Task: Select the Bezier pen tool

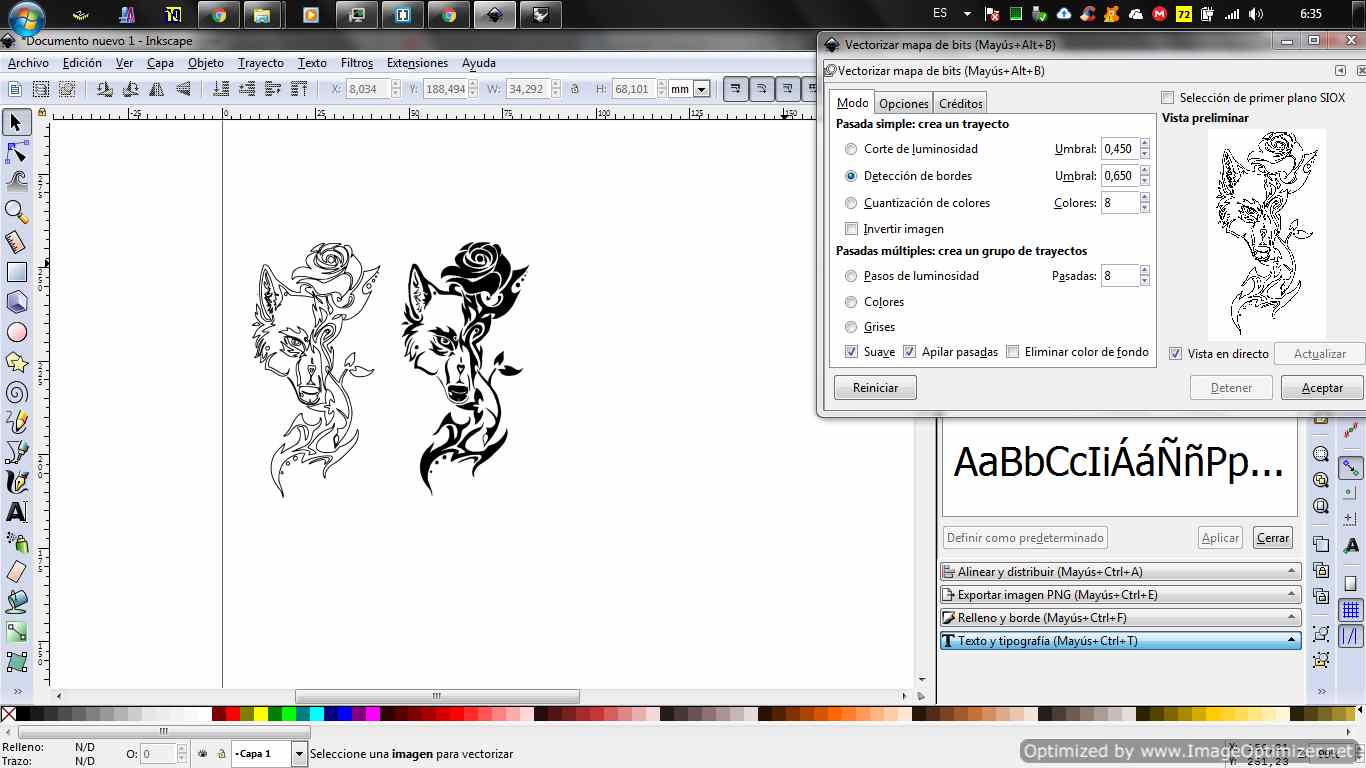Action: (x=16, y=452)
